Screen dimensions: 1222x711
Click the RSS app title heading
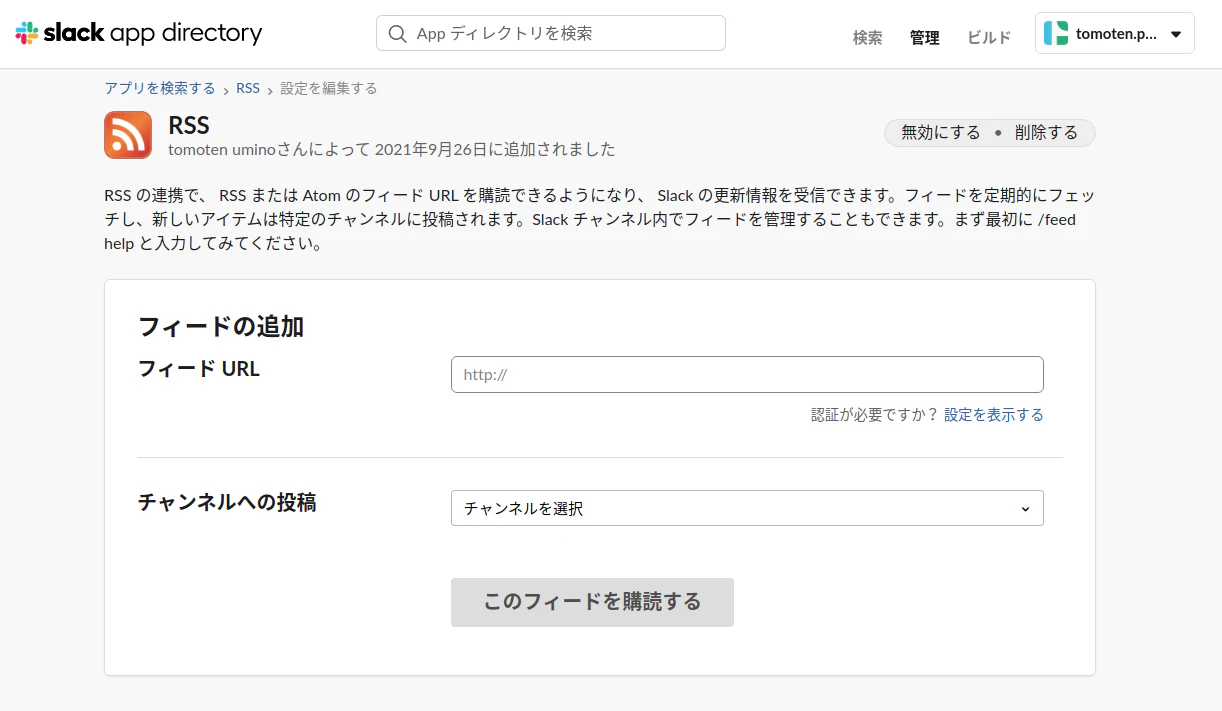pyautogui.click(x=189, y=125)
